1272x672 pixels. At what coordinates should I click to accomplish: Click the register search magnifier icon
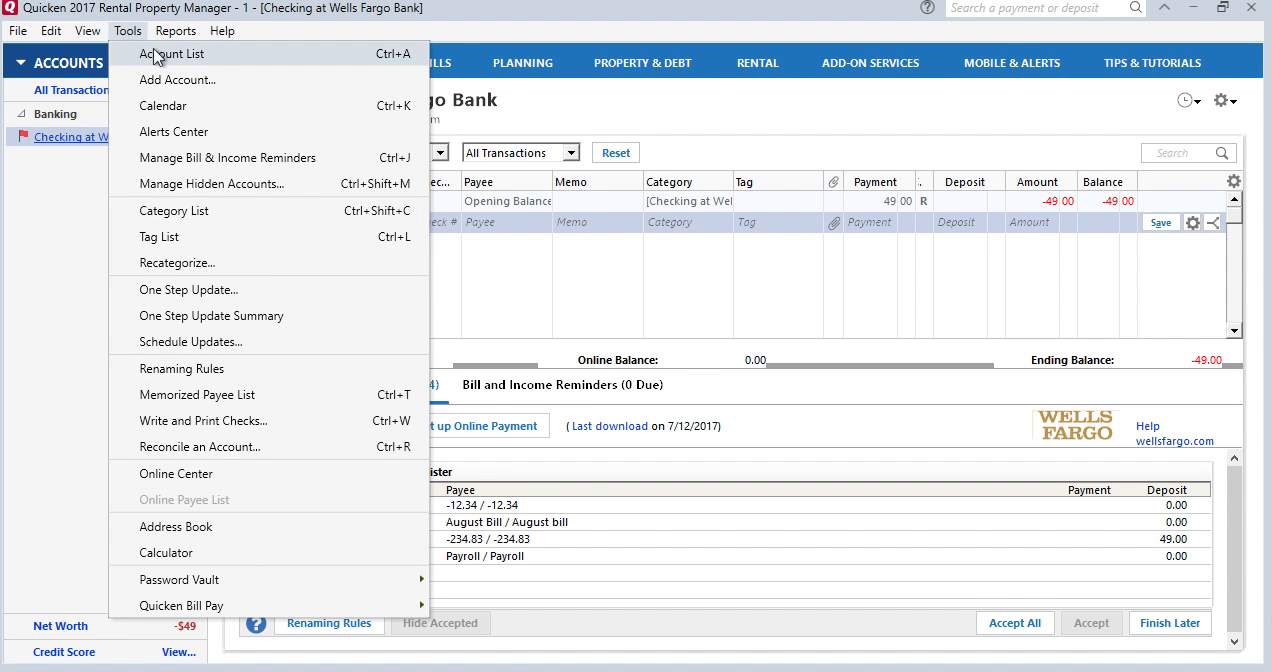pos(1222,153)
